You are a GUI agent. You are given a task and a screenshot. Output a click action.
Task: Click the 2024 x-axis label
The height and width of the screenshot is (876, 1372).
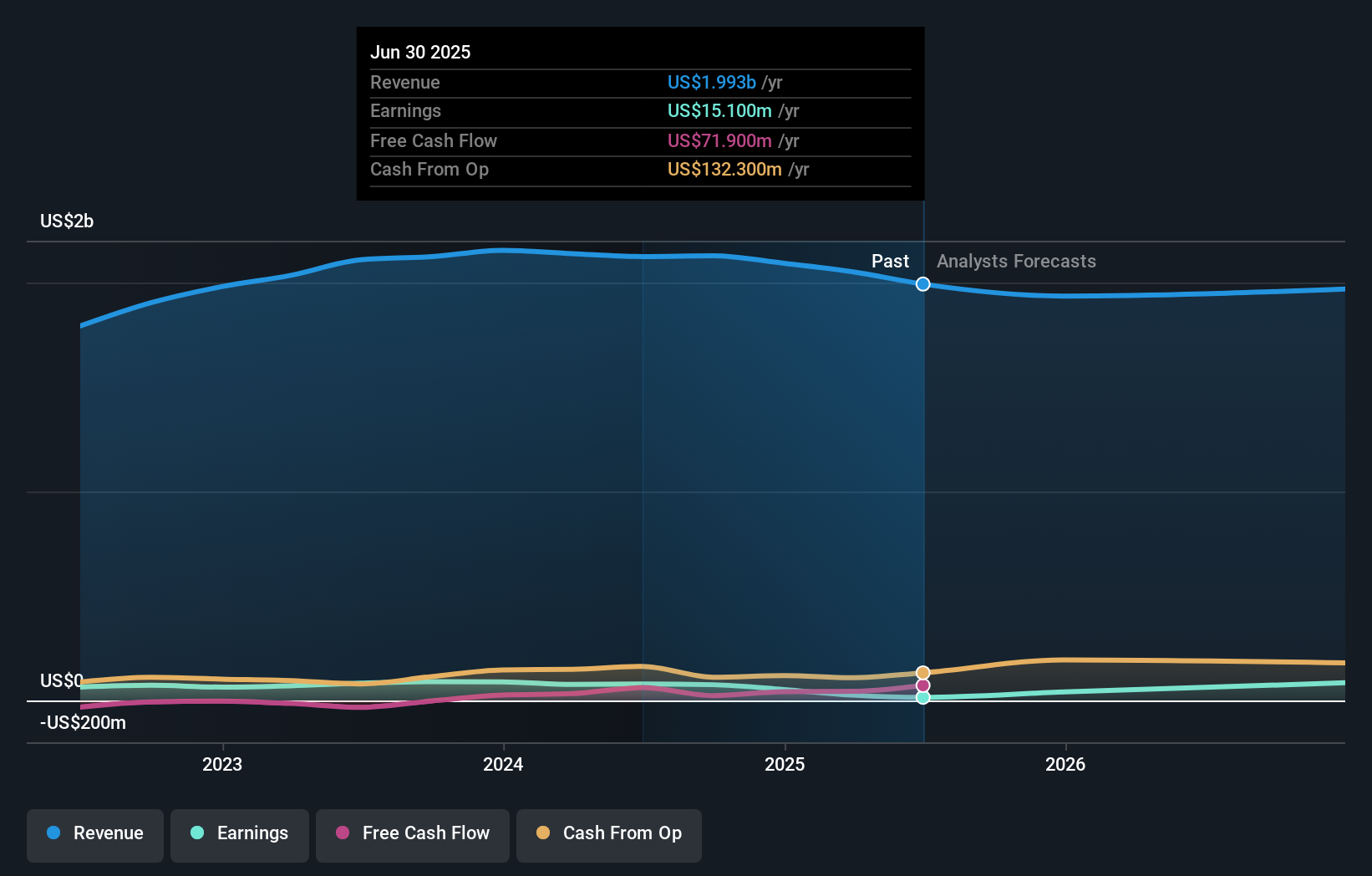[x=503, y=764]
